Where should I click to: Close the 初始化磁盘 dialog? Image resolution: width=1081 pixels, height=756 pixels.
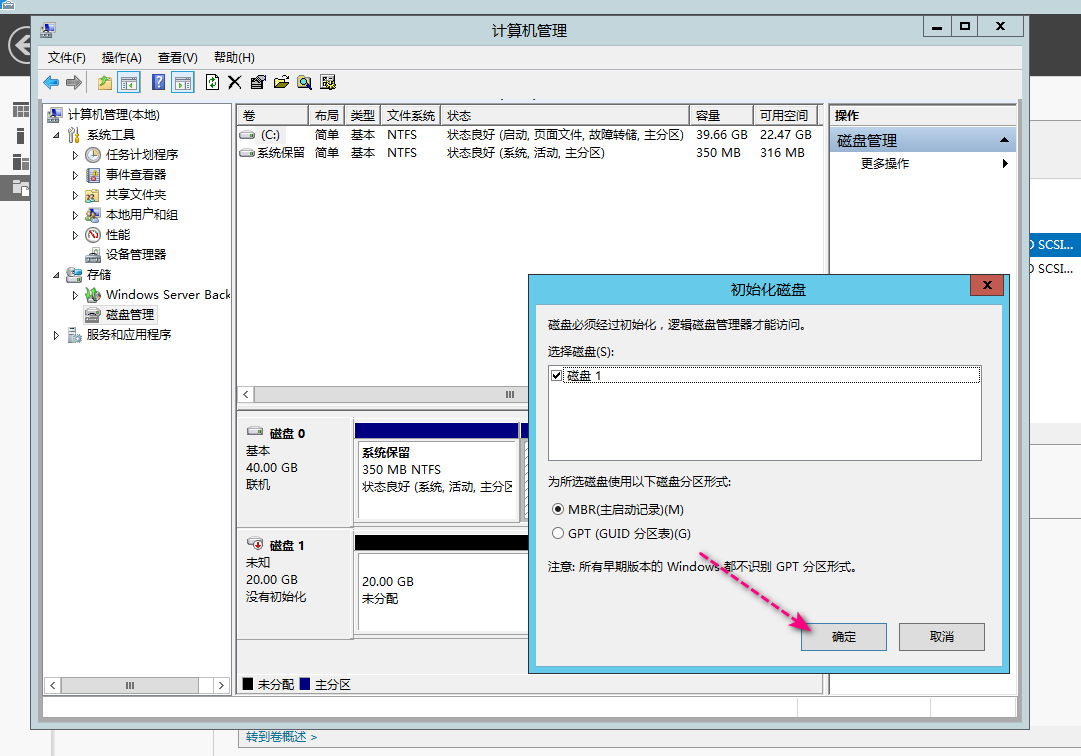click(987, 285)
